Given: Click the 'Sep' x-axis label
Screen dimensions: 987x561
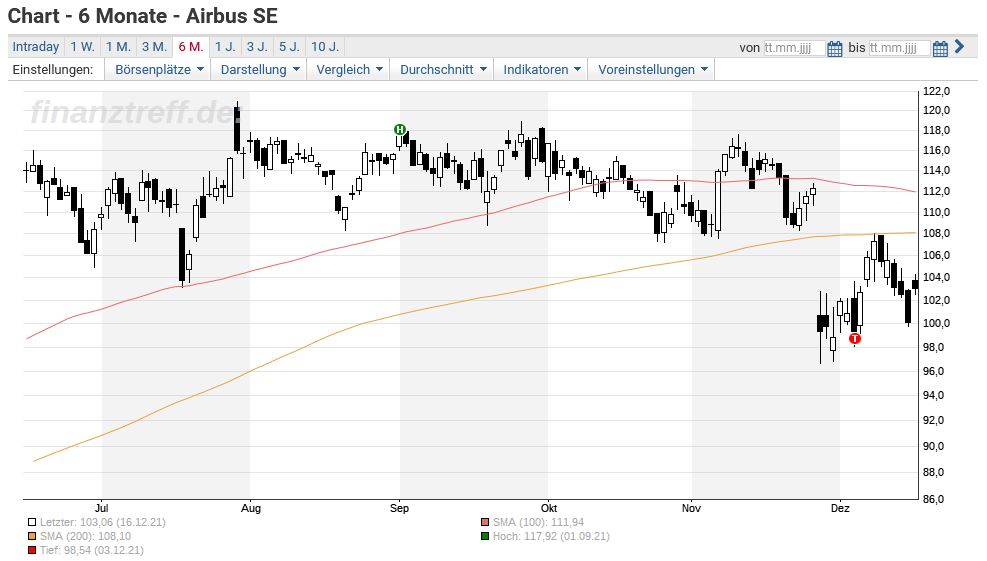Looking at the screenshot, I should 400,508.
